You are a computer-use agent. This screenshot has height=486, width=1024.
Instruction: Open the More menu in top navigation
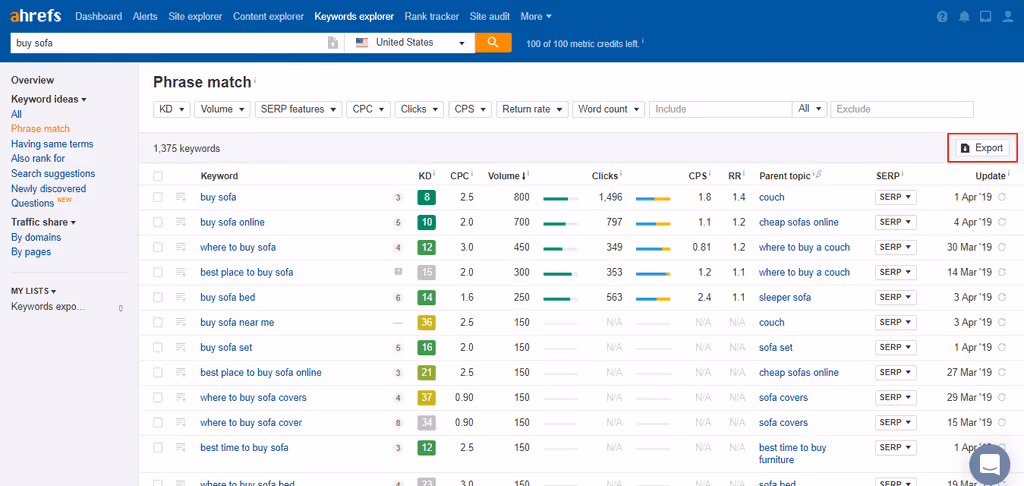(x=536, y=16)
